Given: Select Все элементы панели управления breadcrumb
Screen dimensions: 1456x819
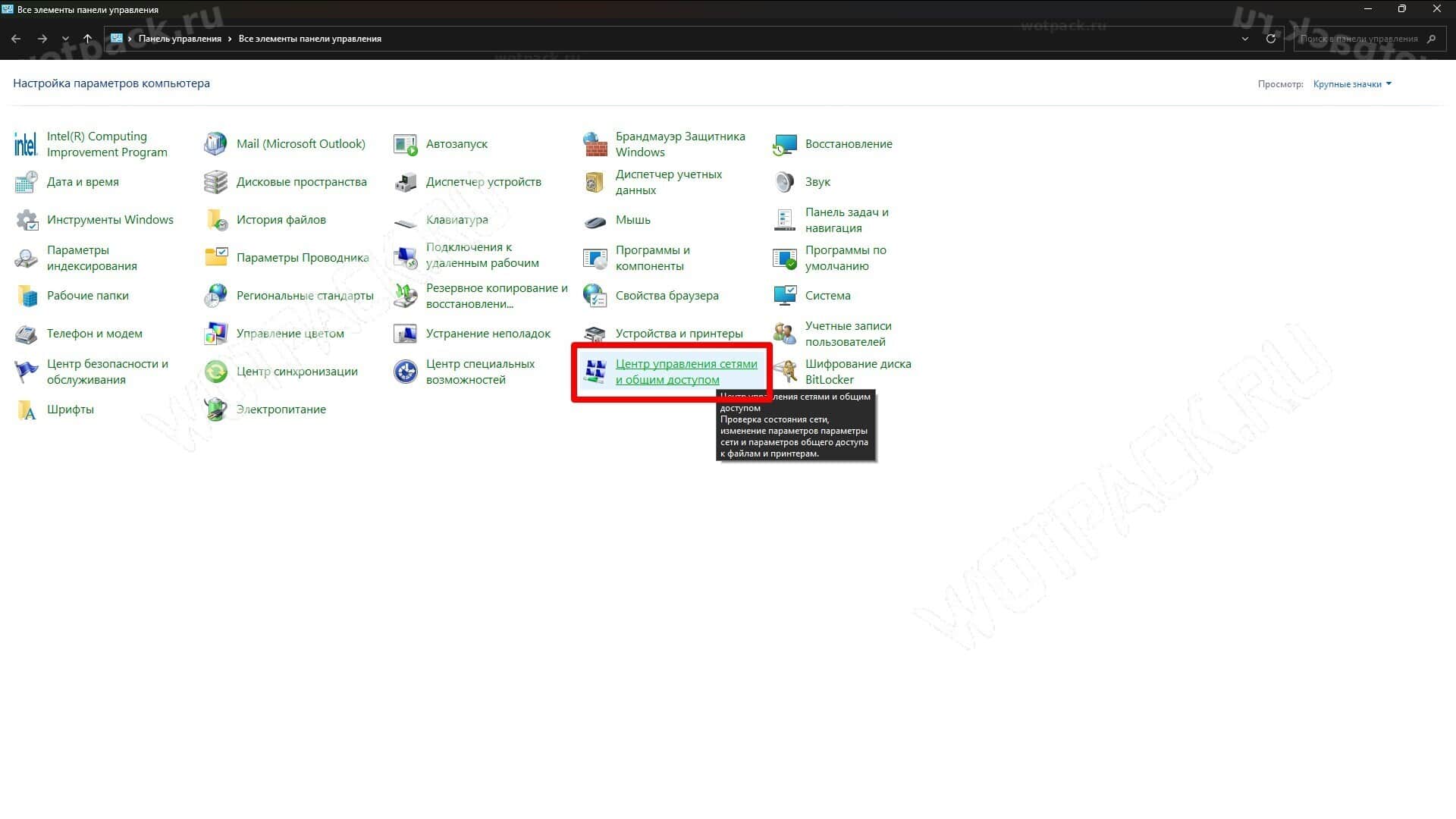Looking at the screenshot, I should pos(310,39).
